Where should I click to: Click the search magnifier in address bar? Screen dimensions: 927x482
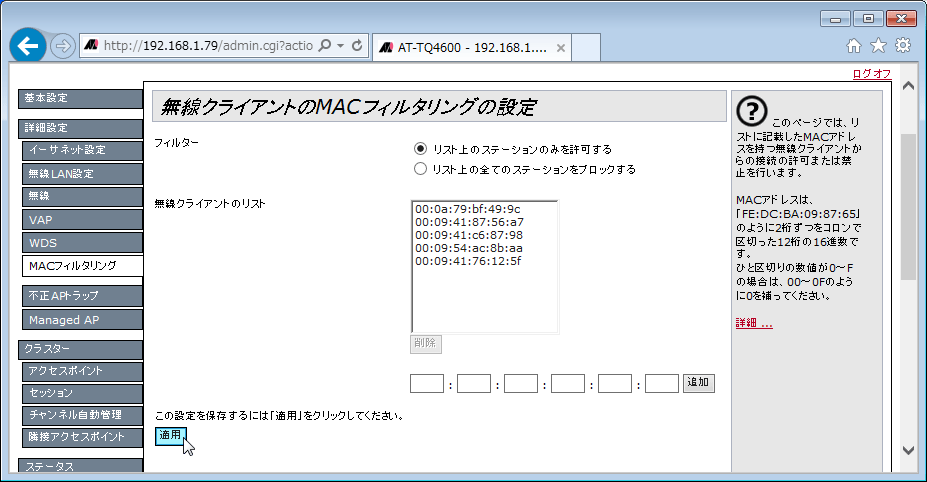(324, 46)
